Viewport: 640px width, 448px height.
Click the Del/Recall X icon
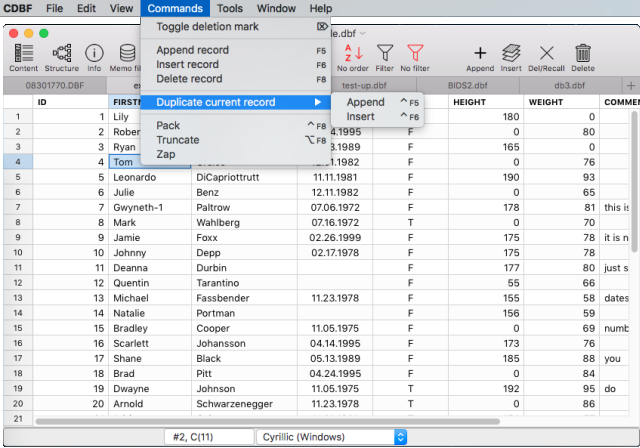point(546,53)
